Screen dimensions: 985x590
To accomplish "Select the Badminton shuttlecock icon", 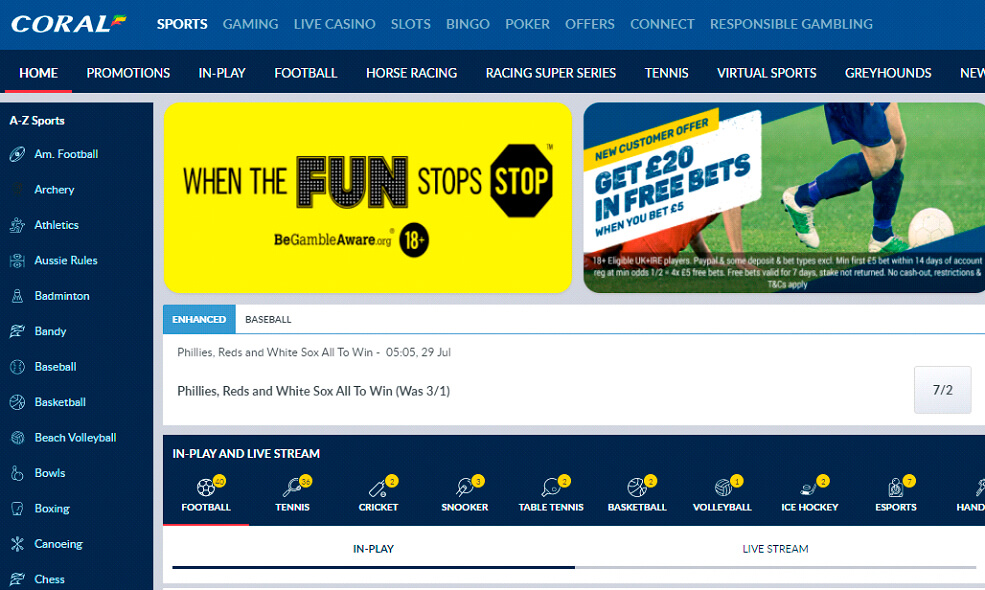I will pyautogui.click(x=17, y=296).
